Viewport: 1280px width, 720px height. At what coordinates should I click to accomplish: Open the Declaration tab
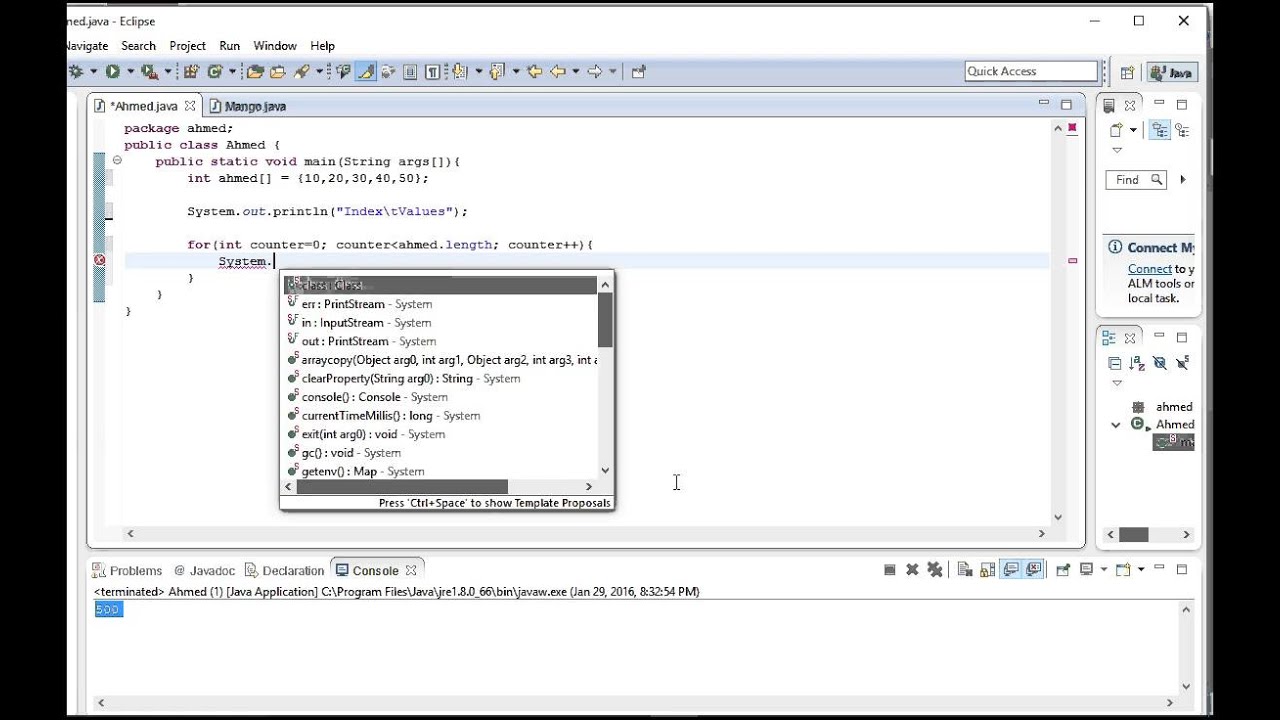(285, 570)
